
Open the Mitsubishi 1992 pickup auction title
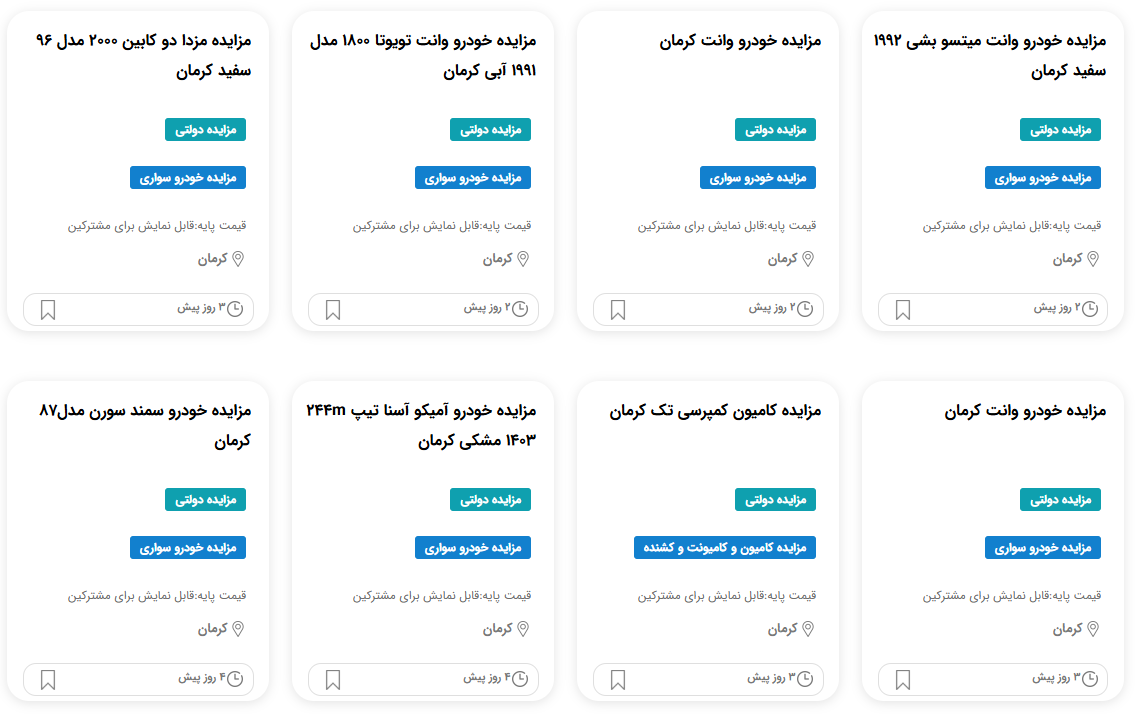990,56
